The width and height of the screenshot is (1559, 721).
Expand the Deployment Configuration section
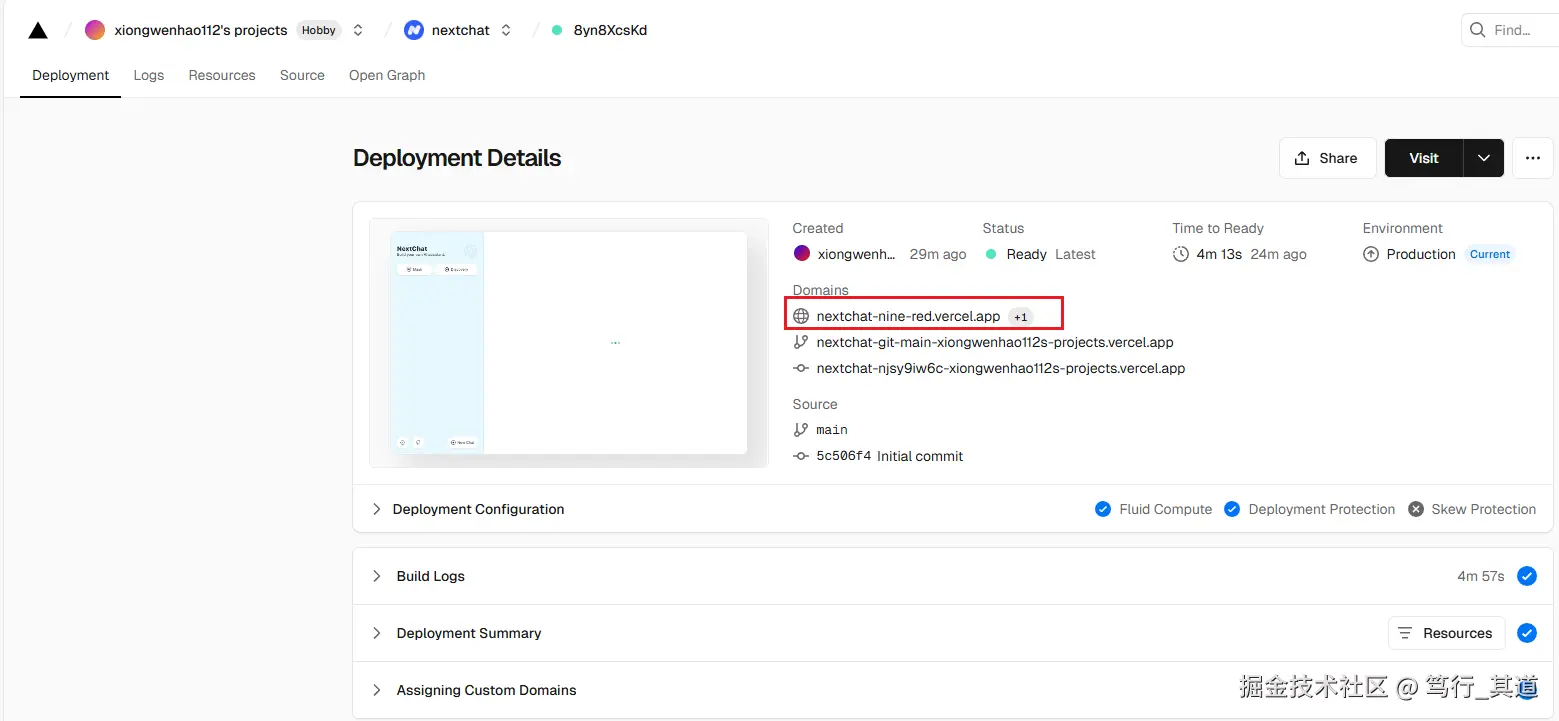(377, 509)
